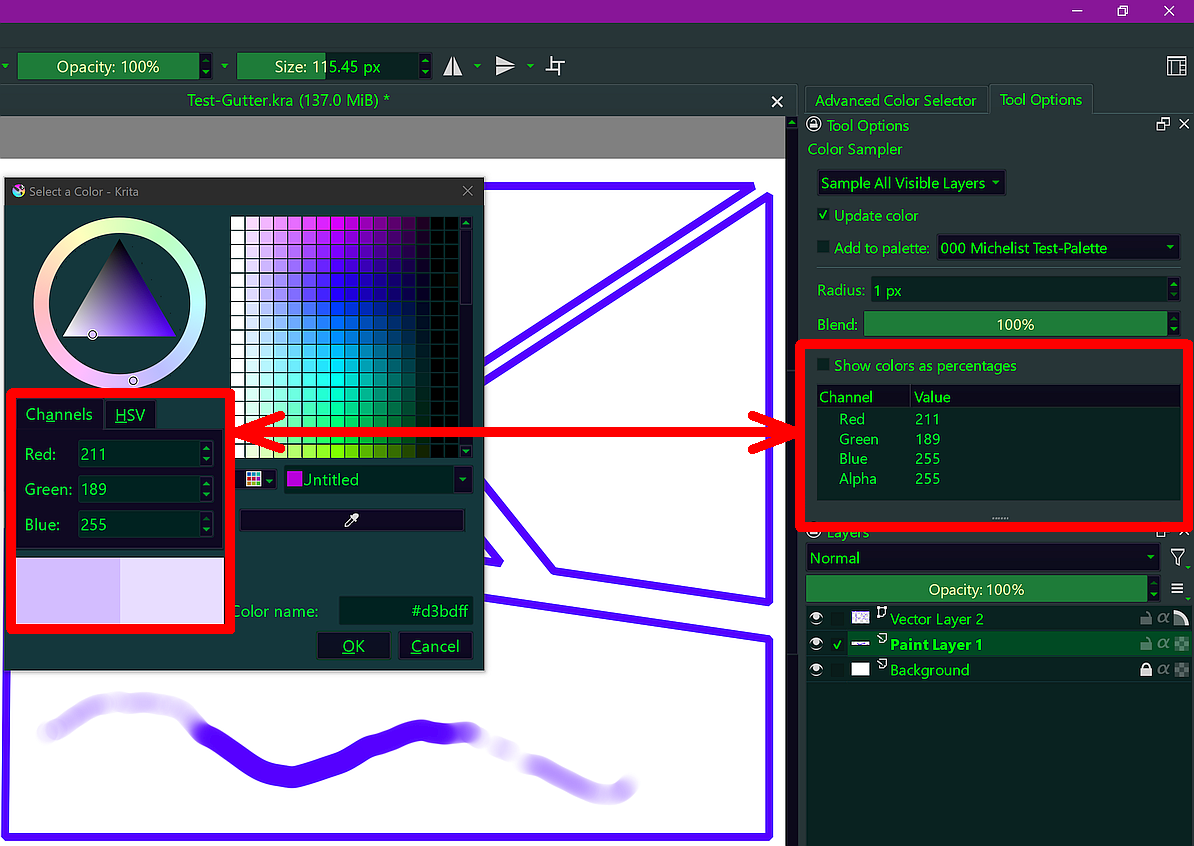Open the Sample All Visible Layers dropdown
Screen dimensions: 1194x846
tap(910, 183)
